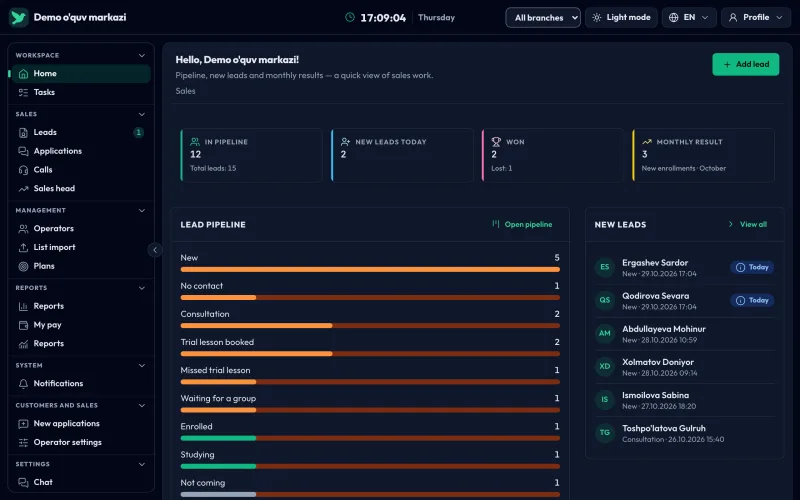
Task: Click the green bird logo icon
Action: (x=18, y=17)
